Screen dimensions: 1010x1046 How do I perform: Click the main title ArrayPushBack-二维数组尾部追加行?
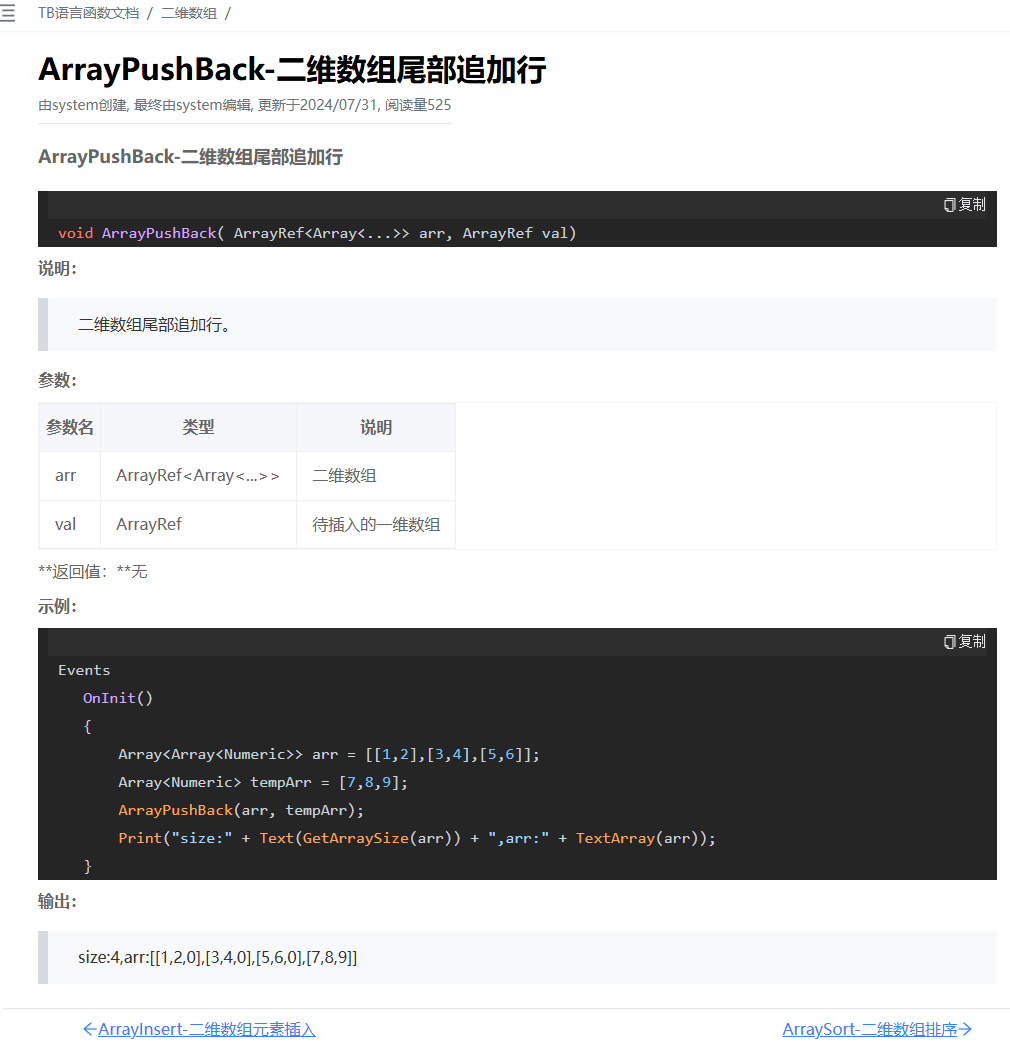[292, 70]
